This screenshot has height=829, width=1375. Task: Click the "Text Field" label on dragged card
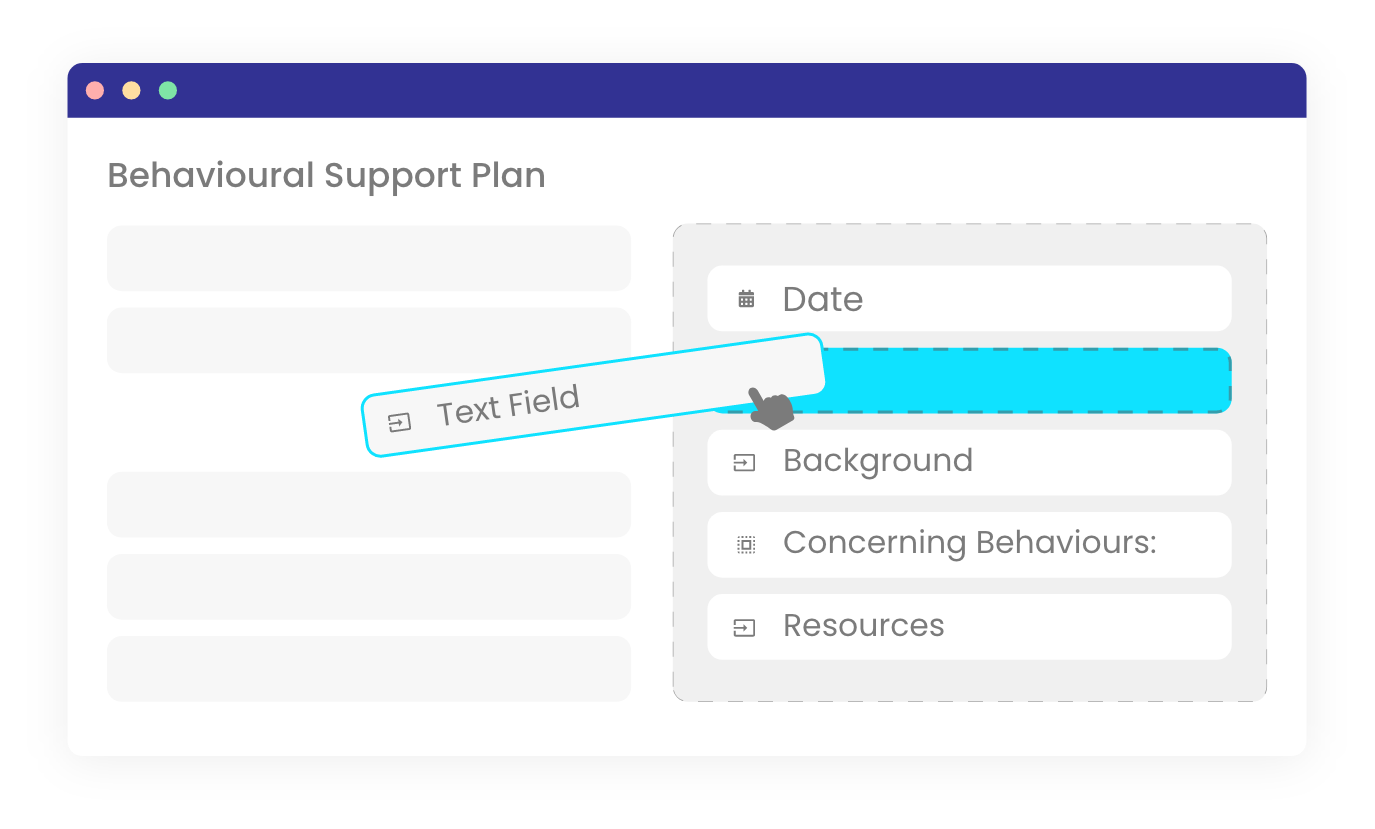(508, 405)
